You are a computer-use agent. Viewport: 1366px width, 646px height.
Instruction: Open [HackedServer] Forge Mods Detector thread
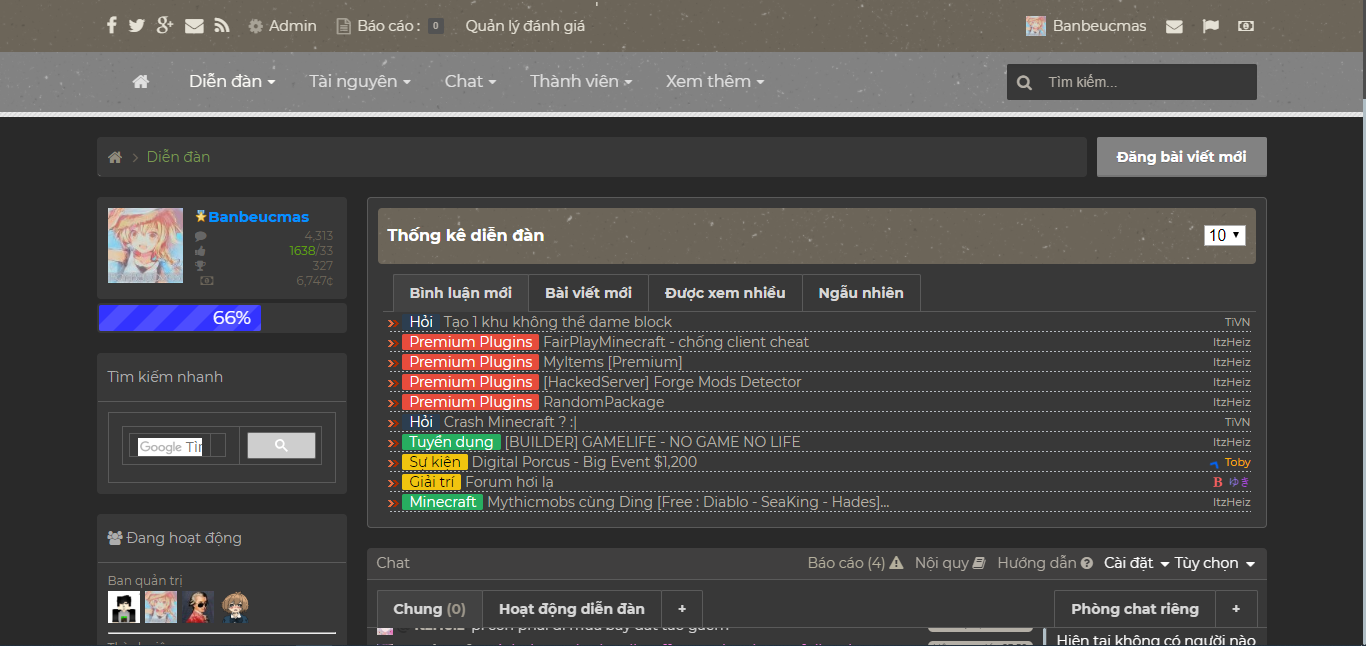point(672,382)
